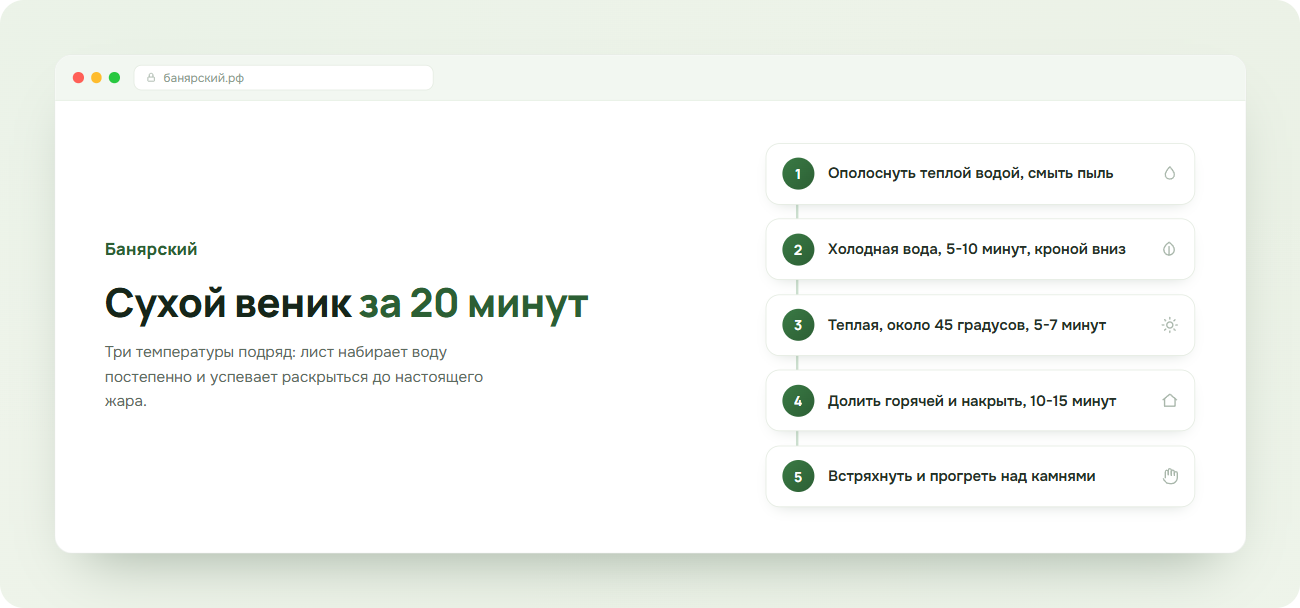Click the headline Сухой веник за 20 минут
1300x608 pixels.
pyautogui.click(x=346, y=303)
